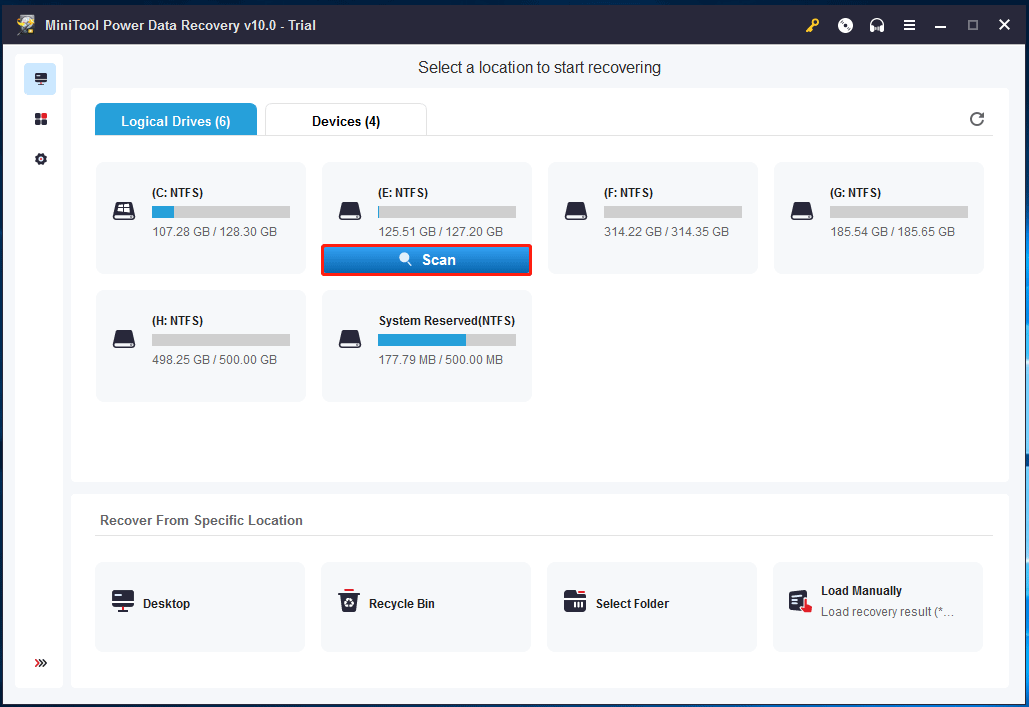Image resolution: width=1029 pixels, height=707 pixels.
Task: Click the Select Folder icon
Action: (575, 601)
